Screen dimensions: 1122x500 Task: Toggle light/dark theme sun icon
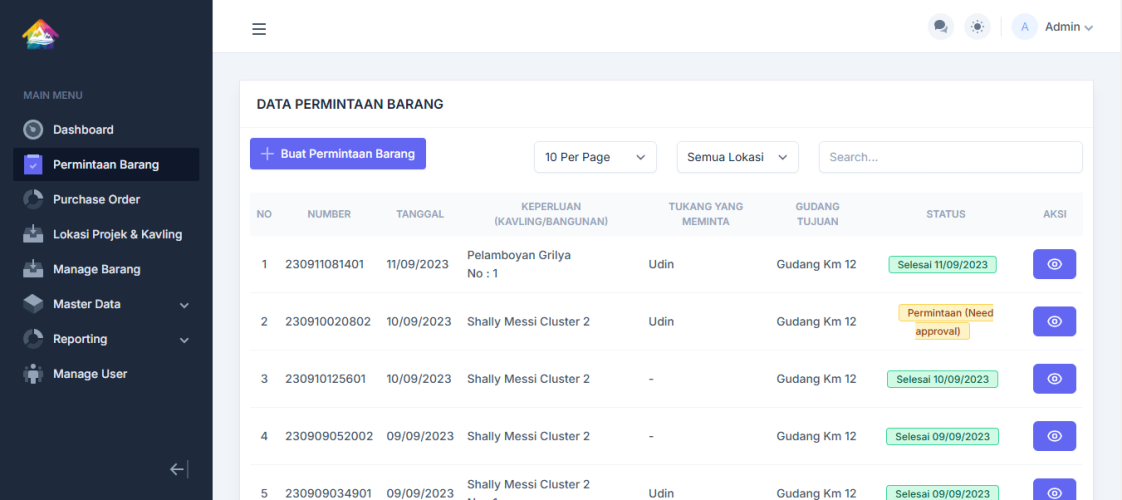point(977,27)
